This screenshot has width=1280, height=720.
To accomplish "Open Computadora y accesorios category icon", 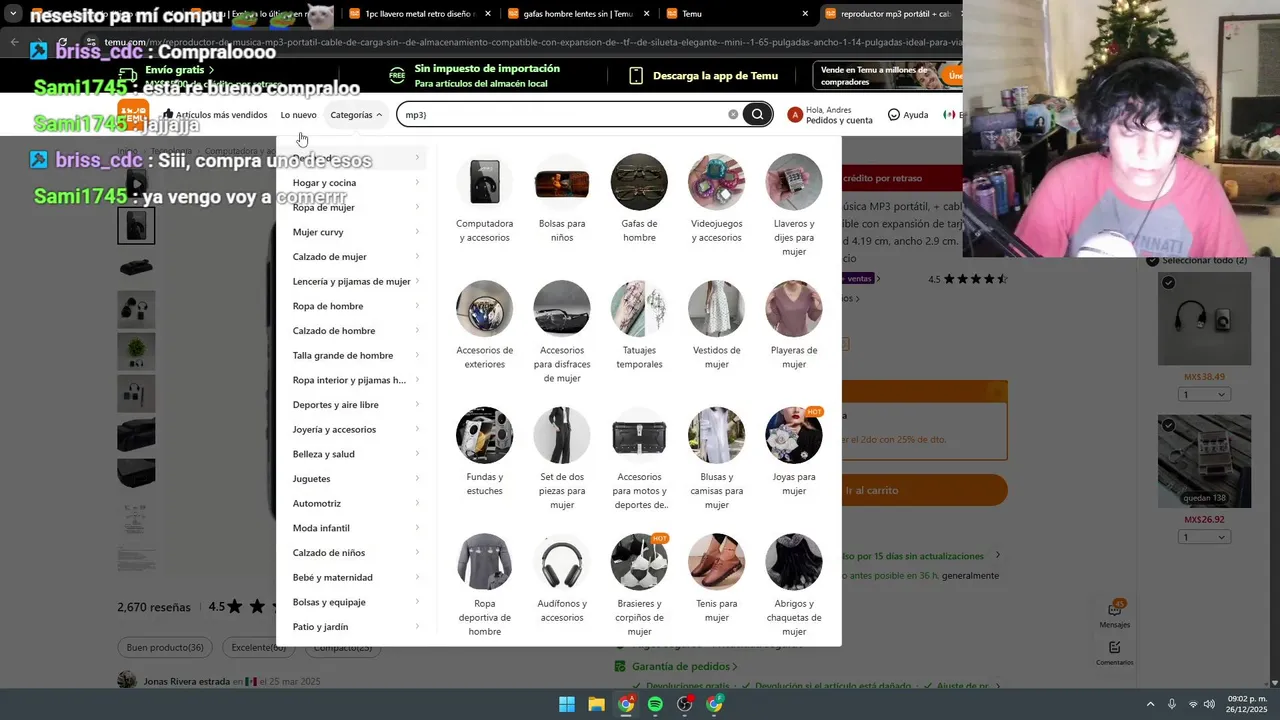I will 484,182.
